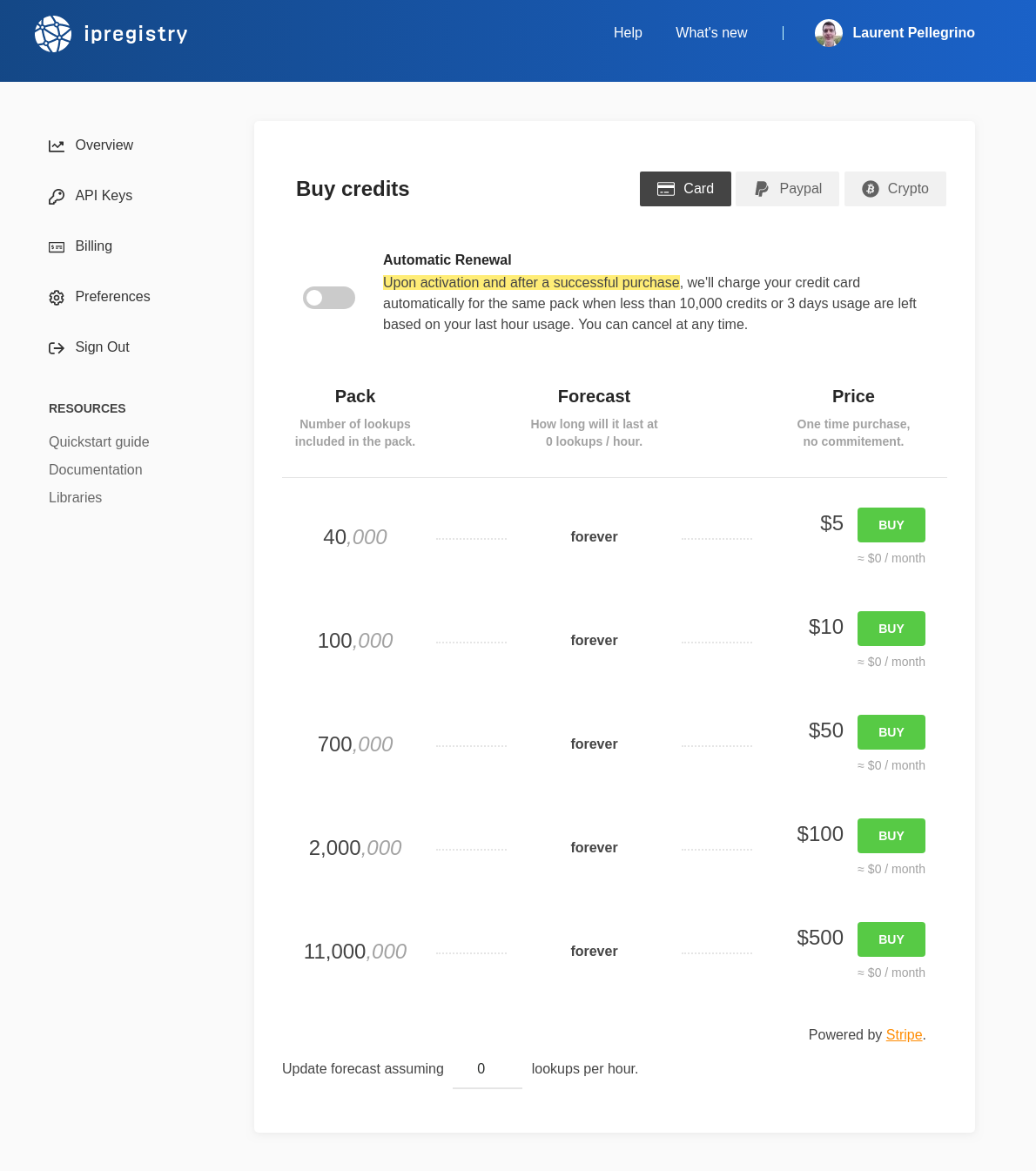Focus the lookups per hour input field
Screen dimensions: 1036x1171
487,1069
